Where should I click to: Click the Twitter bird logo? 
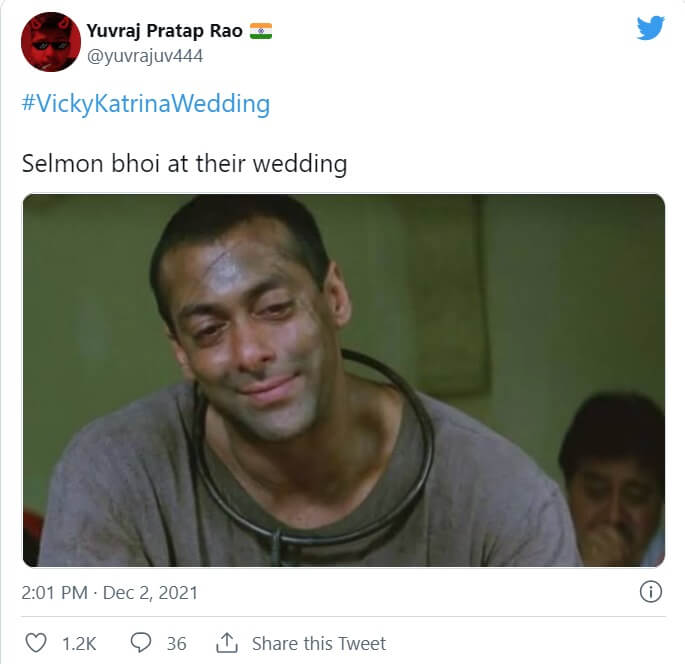(x=650, y=28)
